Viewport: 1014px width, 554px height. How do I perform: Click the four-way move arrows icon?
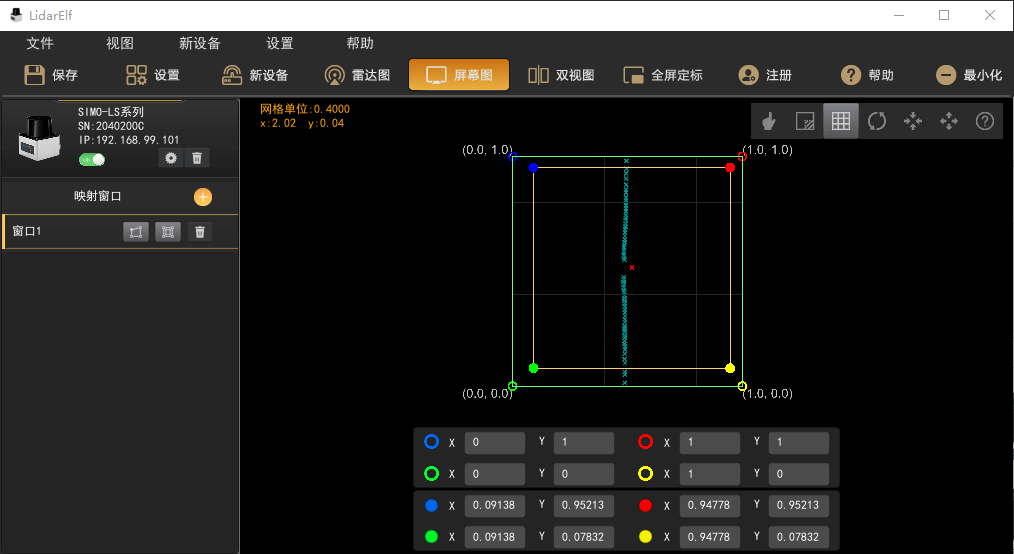(x=949, y=121)
